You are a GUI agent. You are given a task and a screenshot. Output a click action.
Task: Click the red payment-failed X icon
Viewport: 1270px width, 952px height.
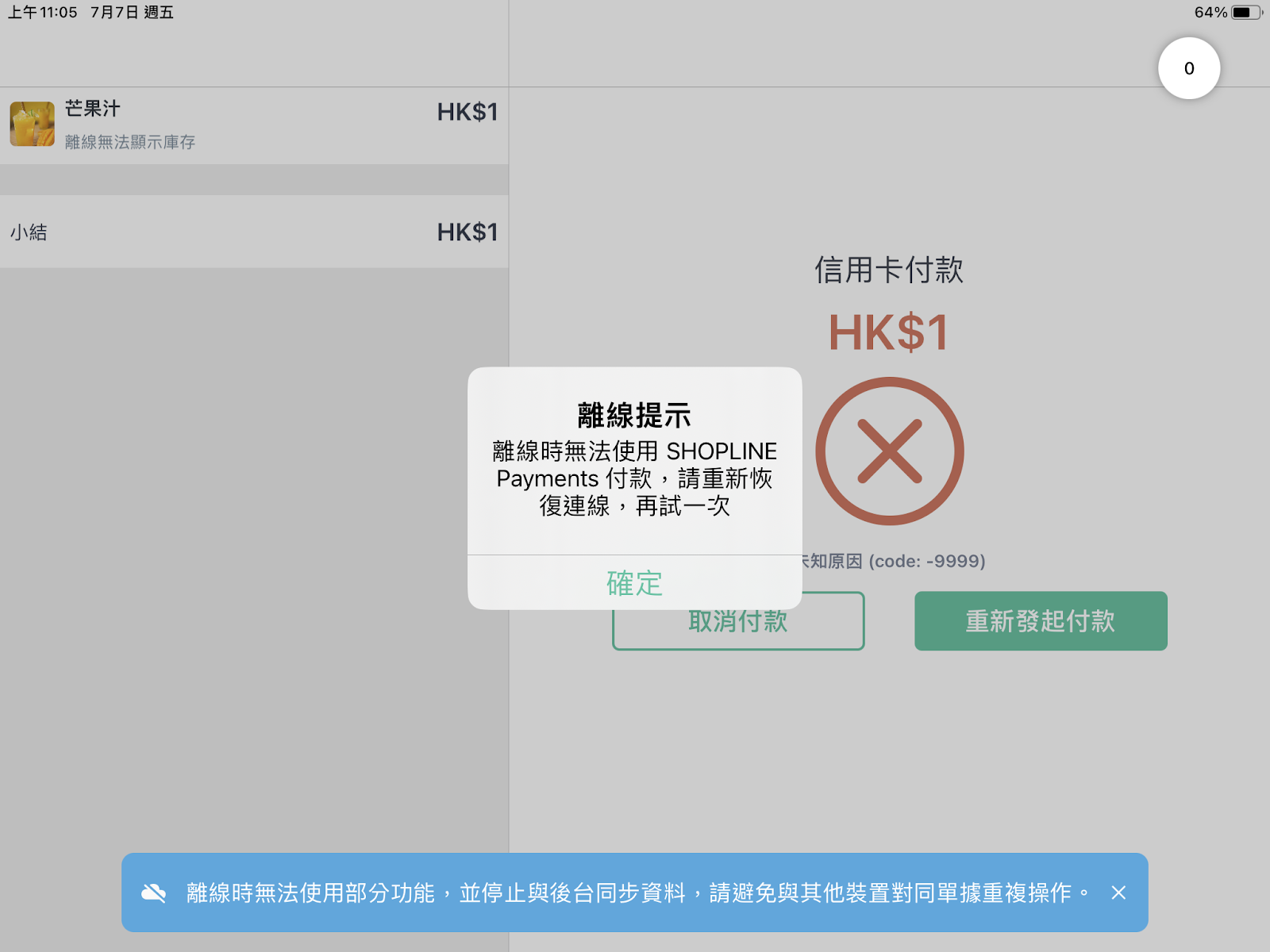pos(890,451)
